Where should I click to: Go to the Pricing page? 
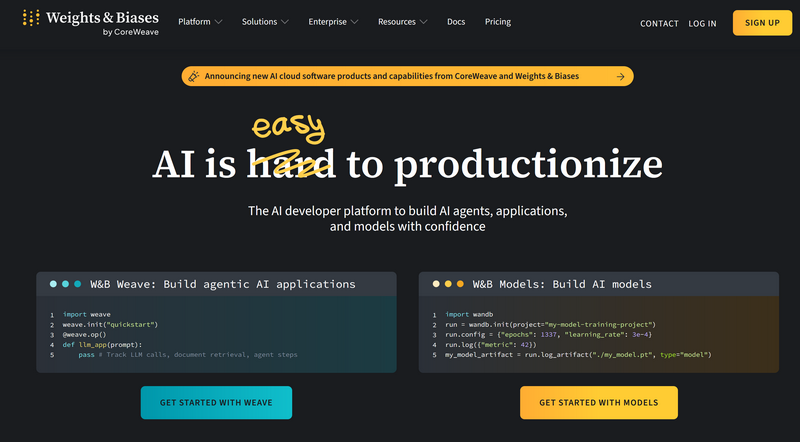[497, 22]
